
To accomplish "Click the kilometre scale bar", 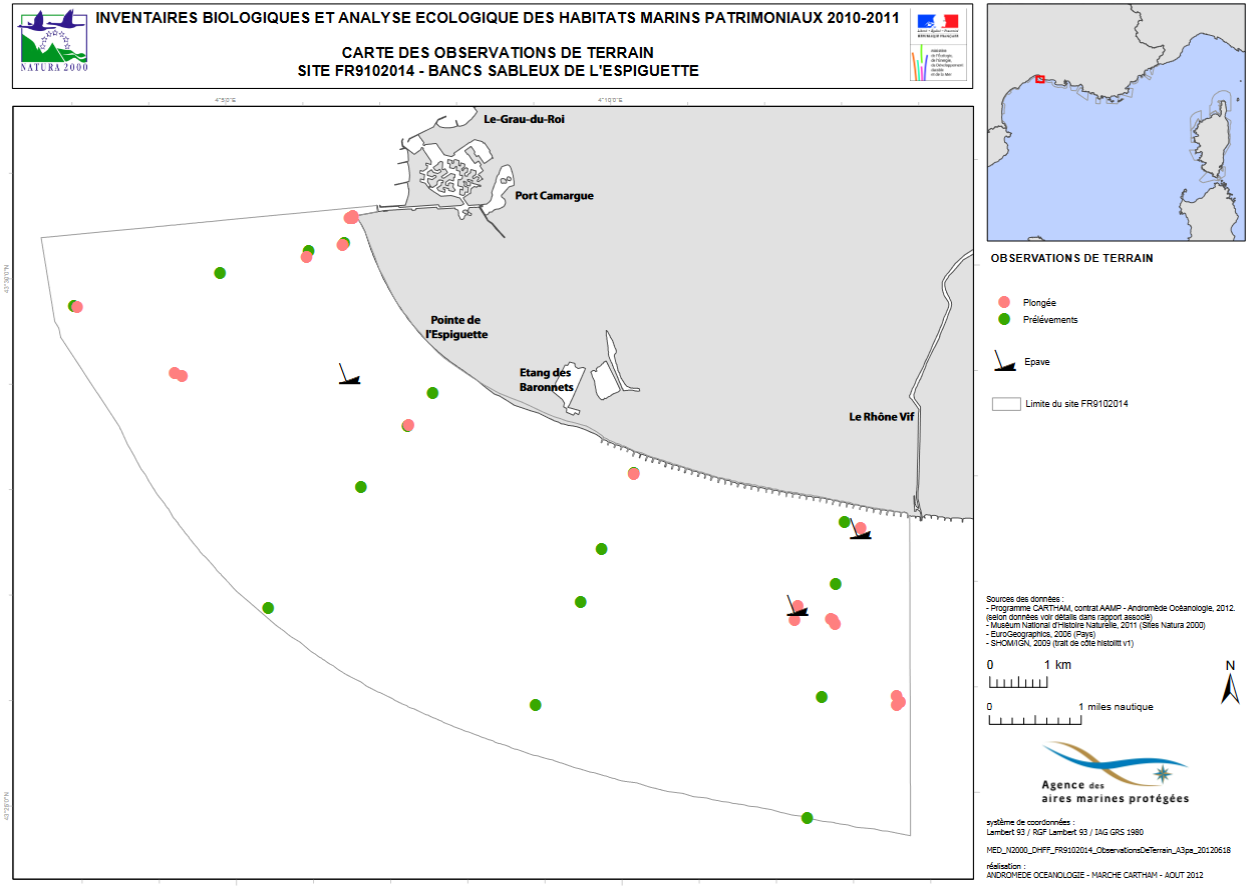I will click(1018, 682).
